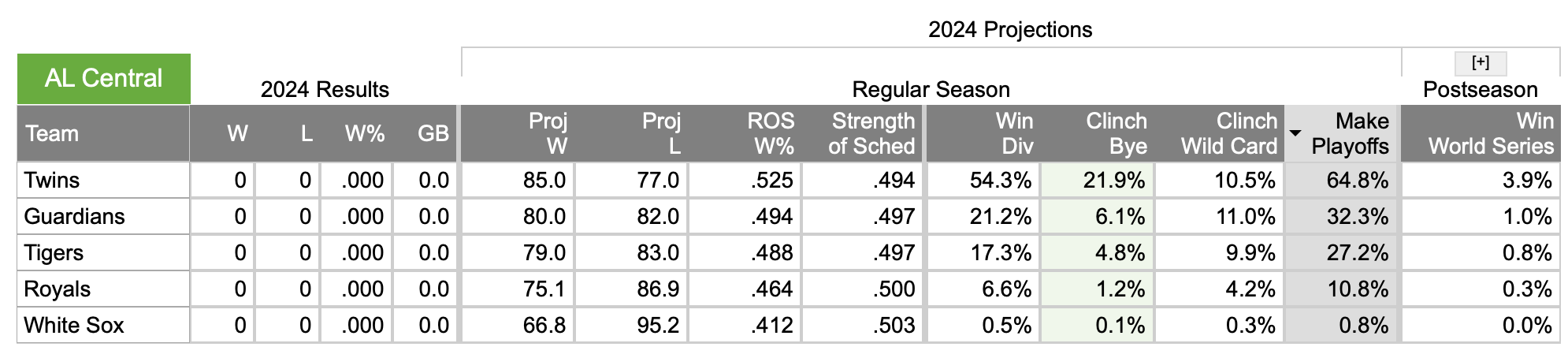Click Twins Make Playoffs 64.8% cell
Screen dimensions: 1568x358
[1357, 181]
